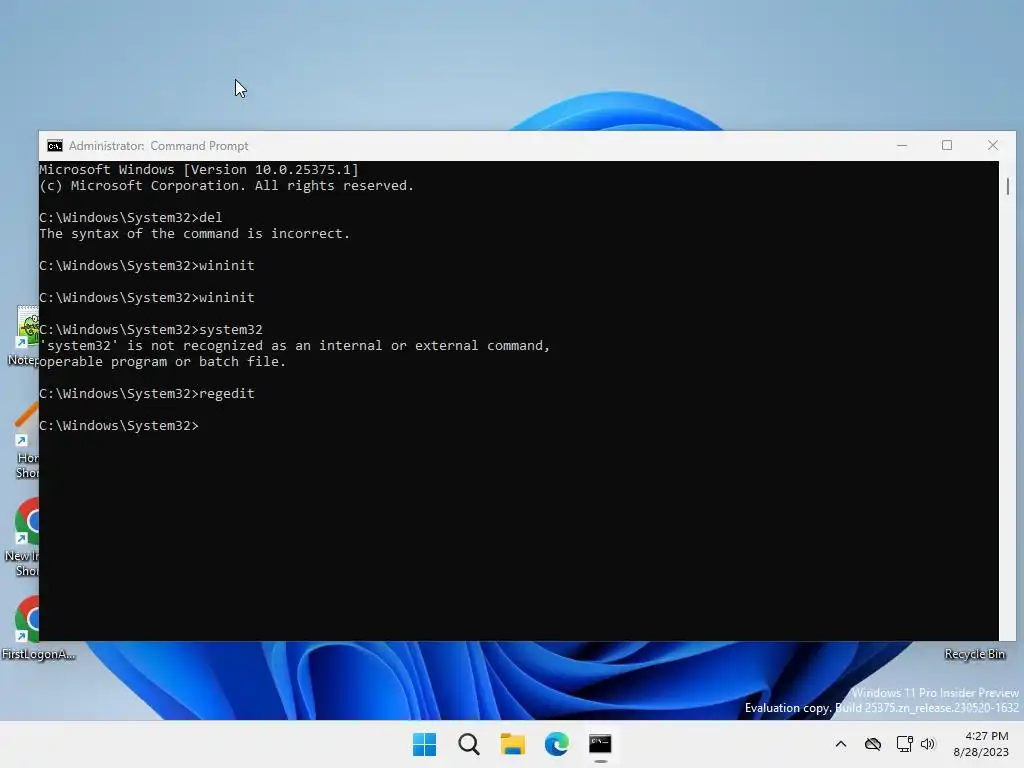
Task: Show hidden system tray icons
Action: click(x=841, y=744)
